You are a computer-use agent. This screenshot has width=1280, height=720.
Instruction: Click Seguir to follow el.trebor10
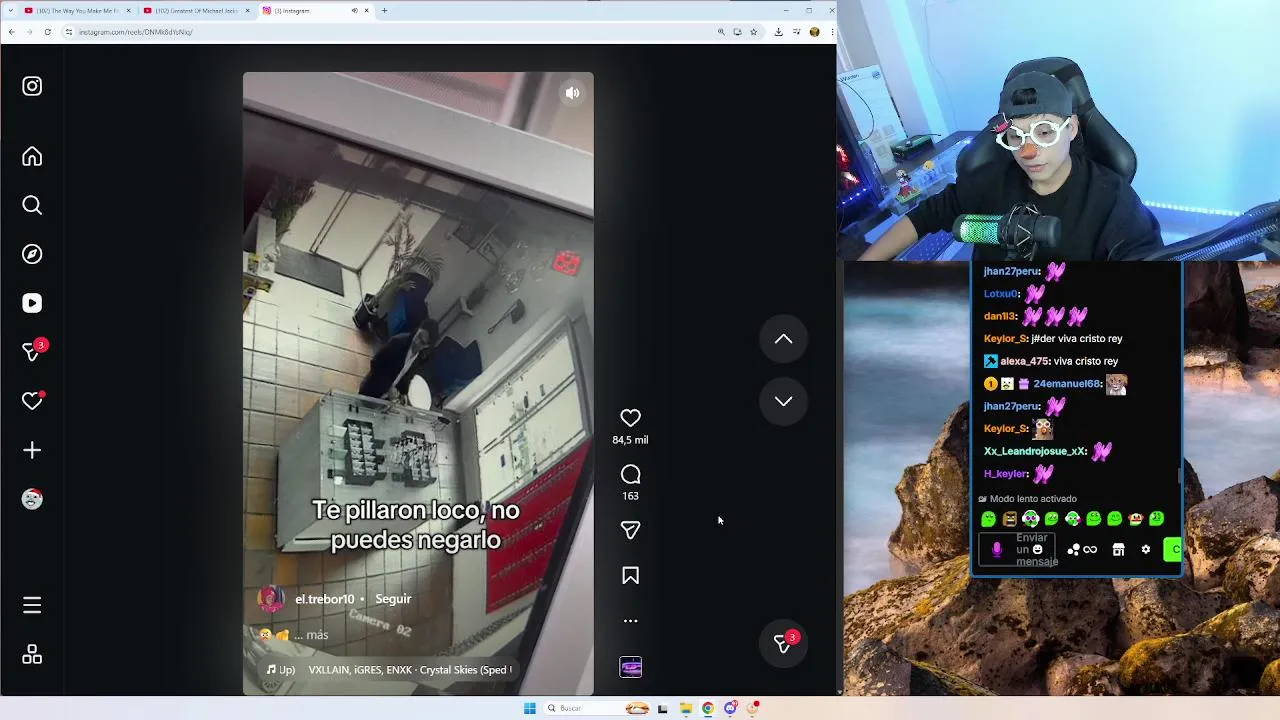393,599
